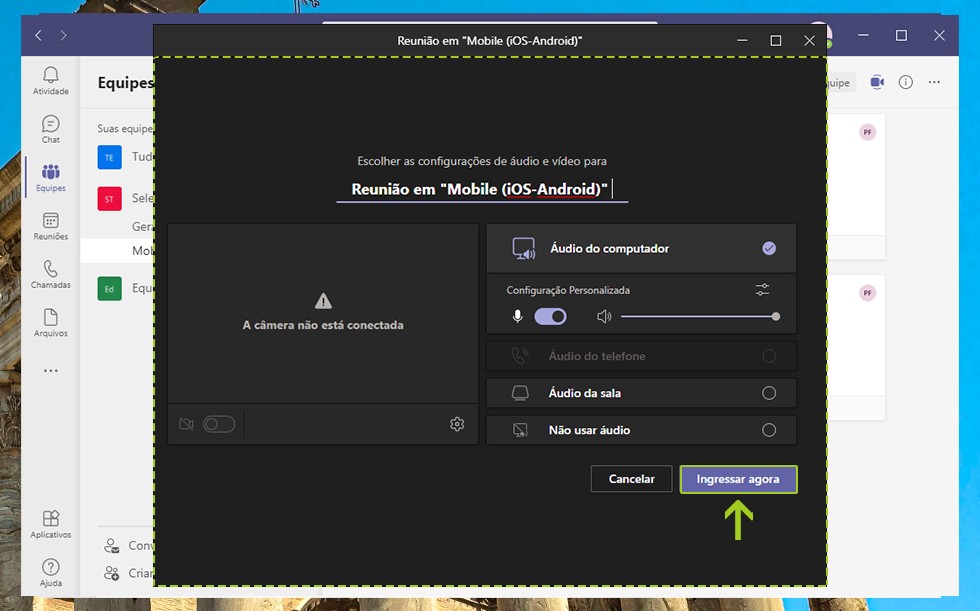Open camera device settings gear

tap(457, 424)
